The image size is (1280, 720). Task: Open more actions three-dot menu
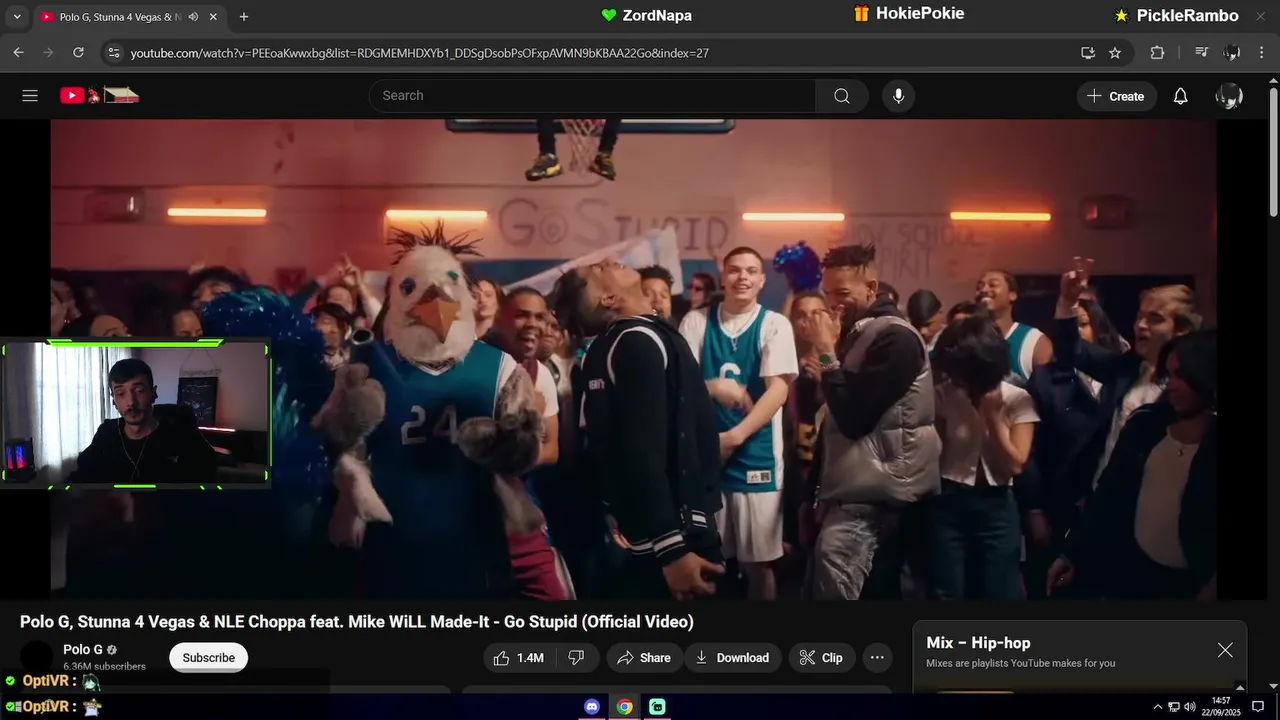pyautogui.click(x=877, y=658)
